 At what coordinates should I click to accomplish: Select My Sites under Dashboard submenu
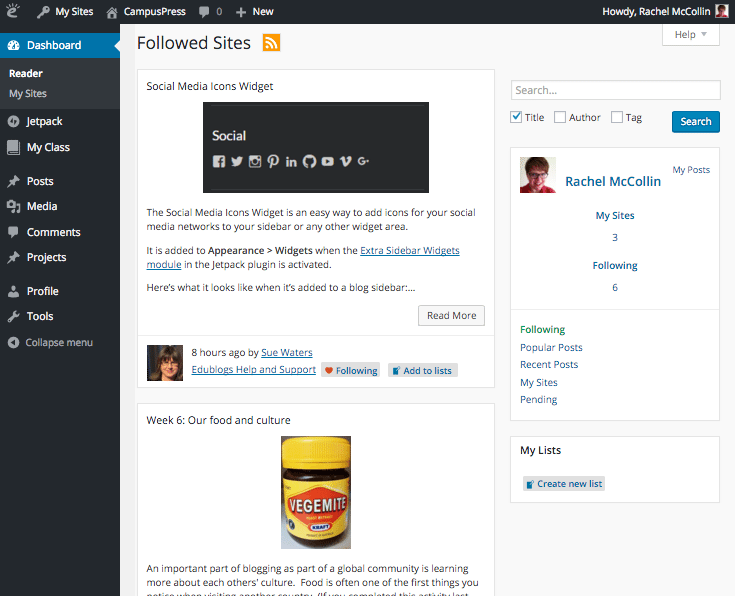tap(28, 94)
